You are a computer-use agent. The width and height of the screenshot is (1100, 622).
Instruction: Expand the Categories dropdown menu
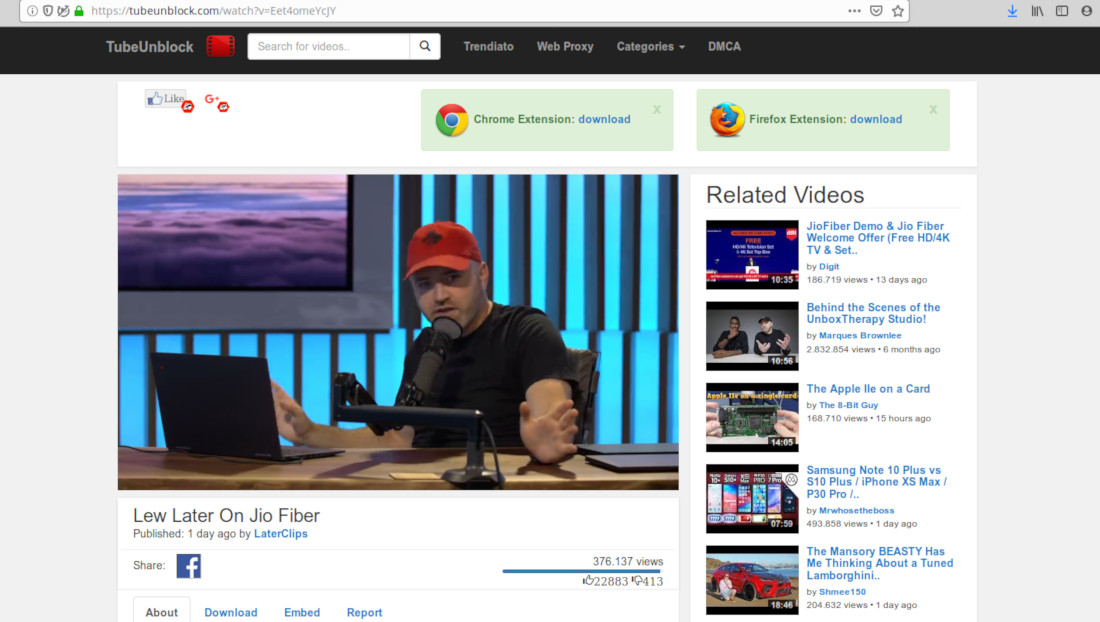coord(650,46)
